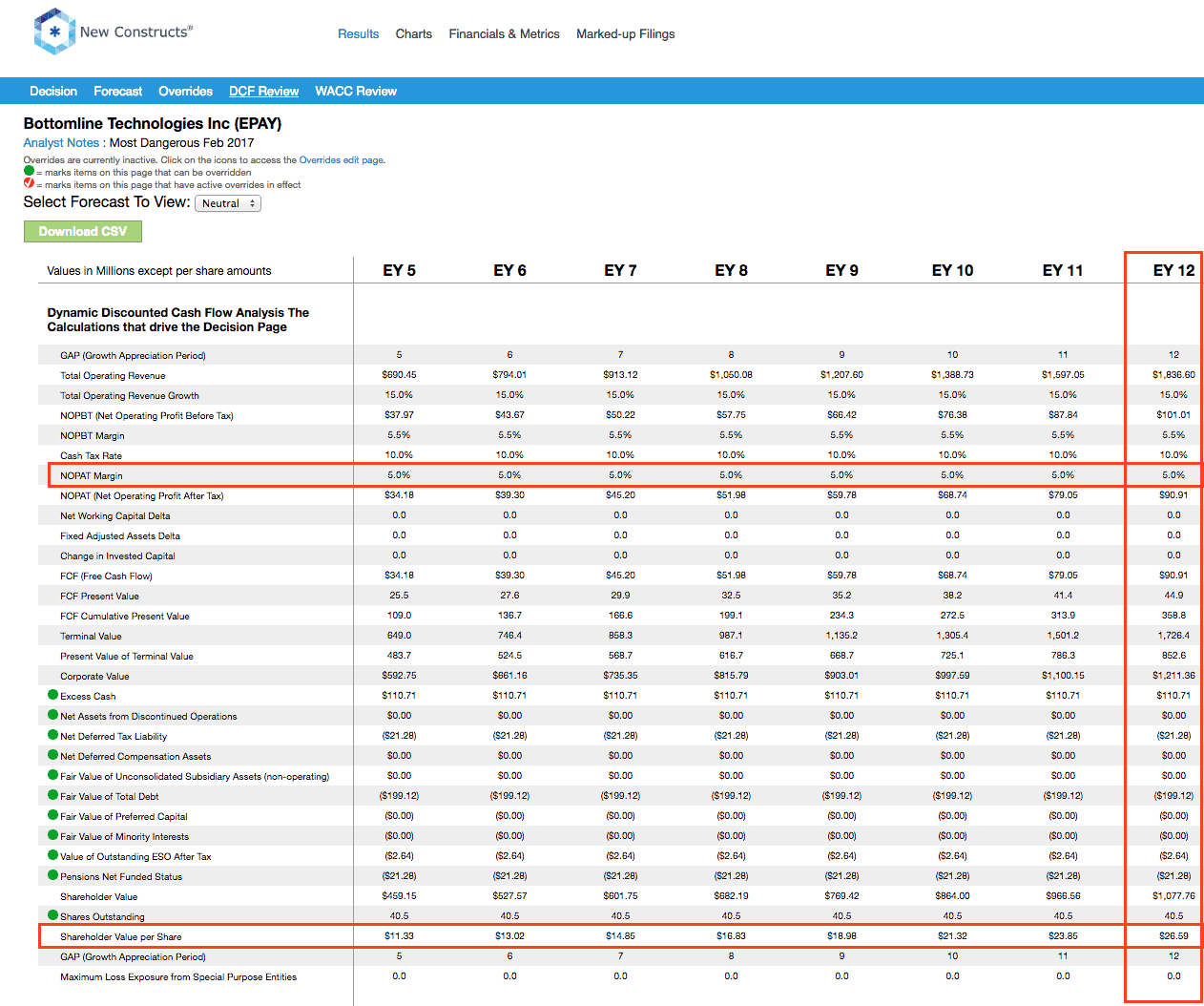Open WACC Review

coord(356,91)
